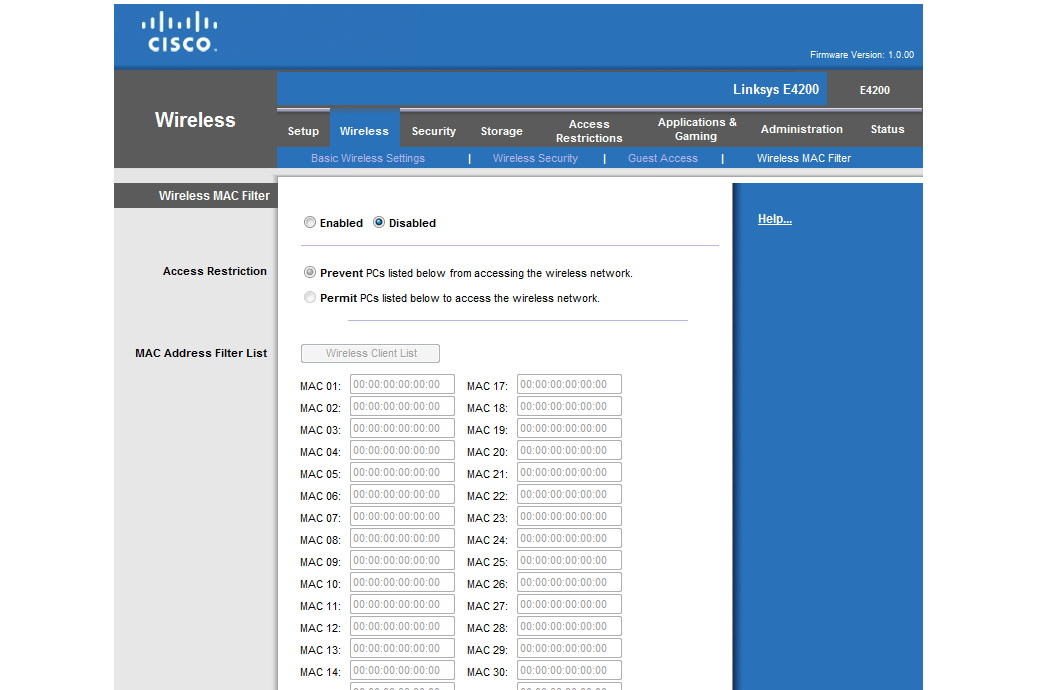
Task: Focus the MAC 30 address field
Action: [569, 671]
